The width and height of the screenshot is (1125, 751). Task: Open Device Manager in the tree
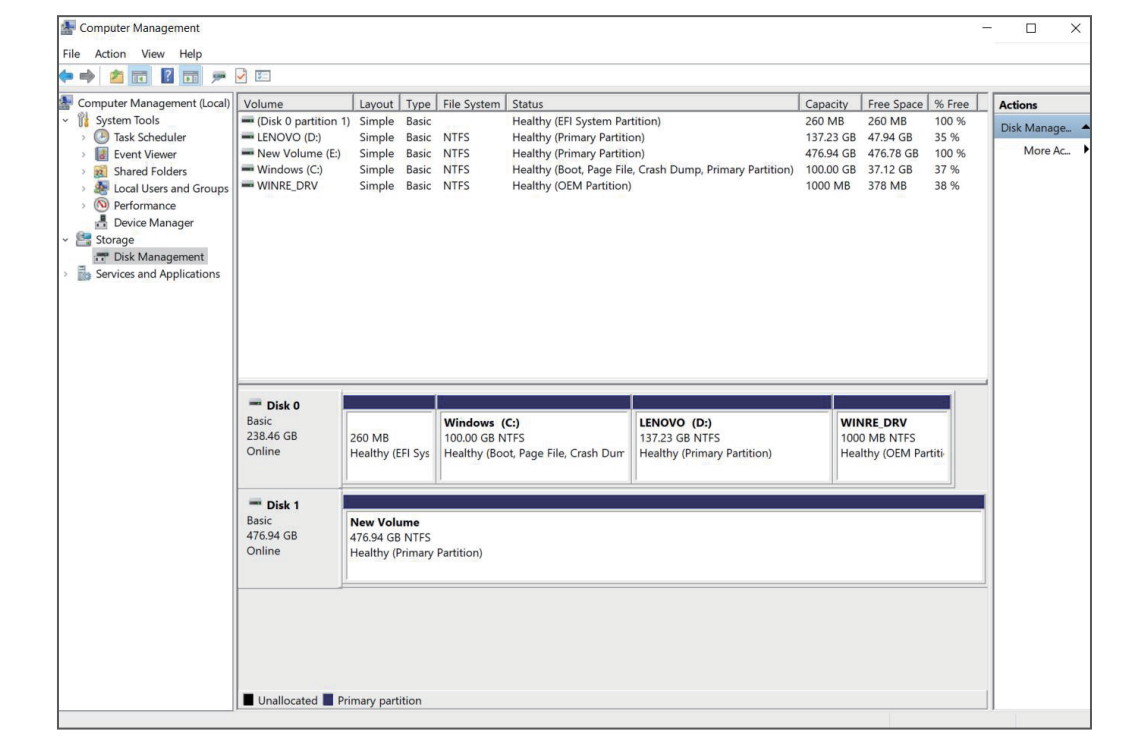click(x=153, y=223)
